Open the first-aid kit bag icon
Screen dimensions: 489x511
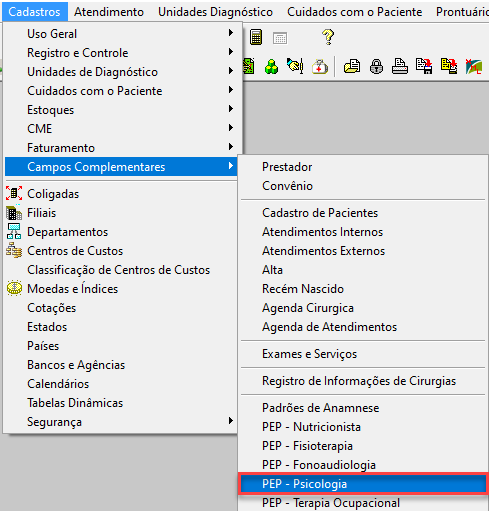320,66
